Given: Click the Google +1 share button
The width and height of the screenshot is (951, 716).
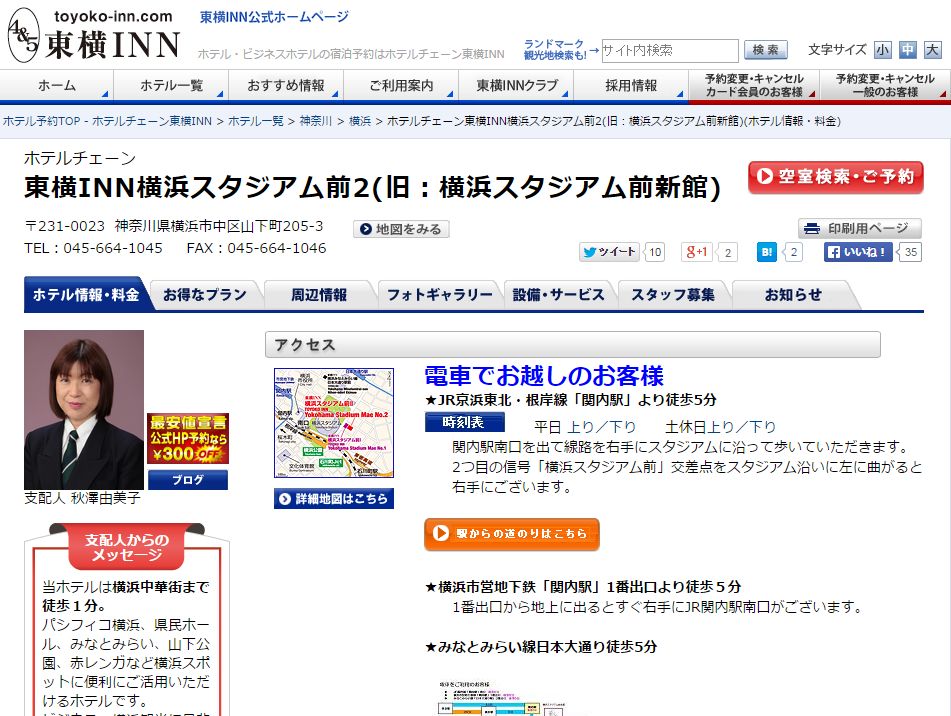Looking at the screenshot, I should (x=696, y=252).
